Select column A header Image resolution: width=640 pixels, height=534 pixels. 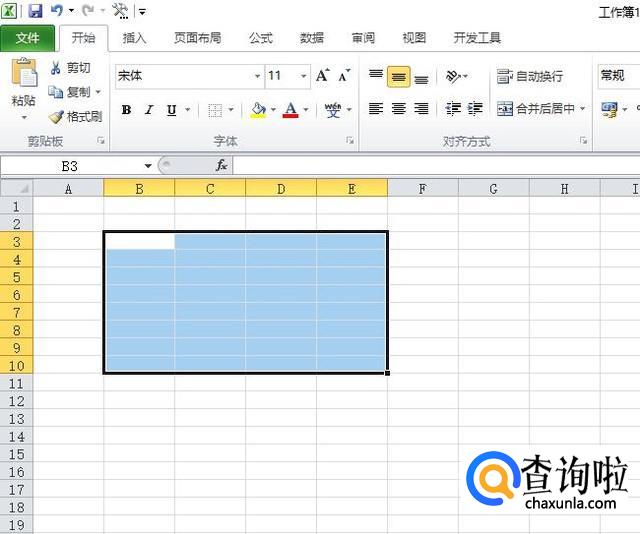pos(68,189)
